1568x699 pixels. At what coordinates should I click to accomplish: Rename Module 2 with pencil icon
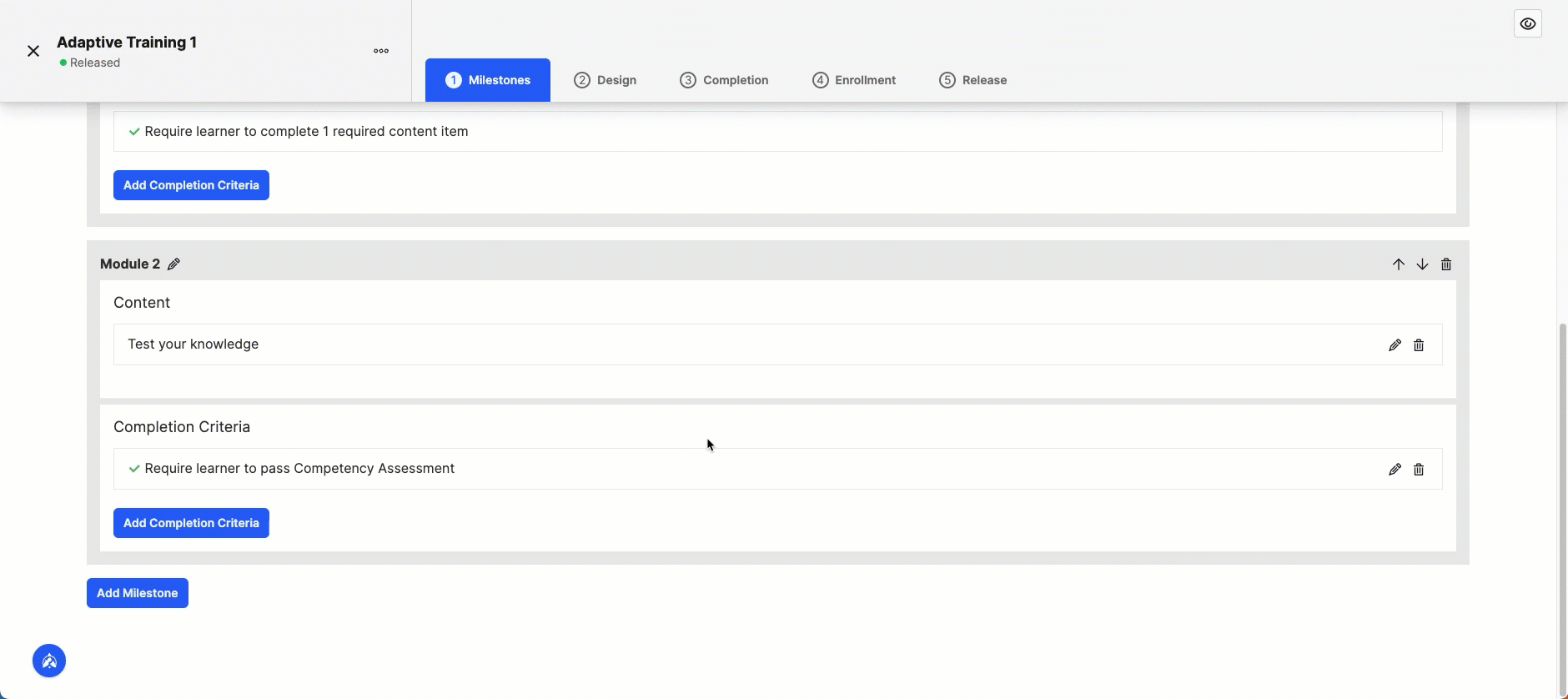[173, 264]
